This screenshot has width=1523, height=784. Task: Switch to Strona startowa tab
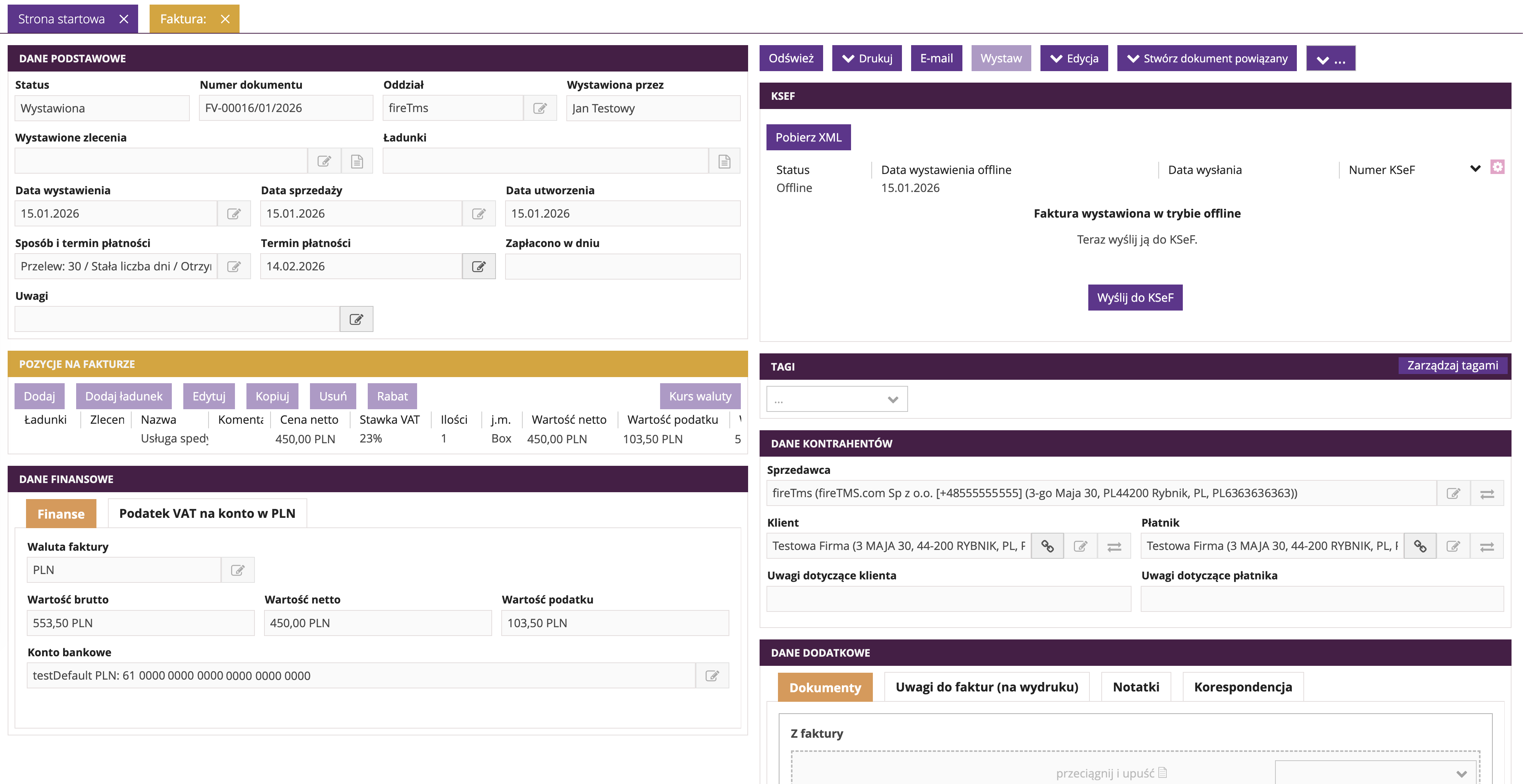(62, 19)
